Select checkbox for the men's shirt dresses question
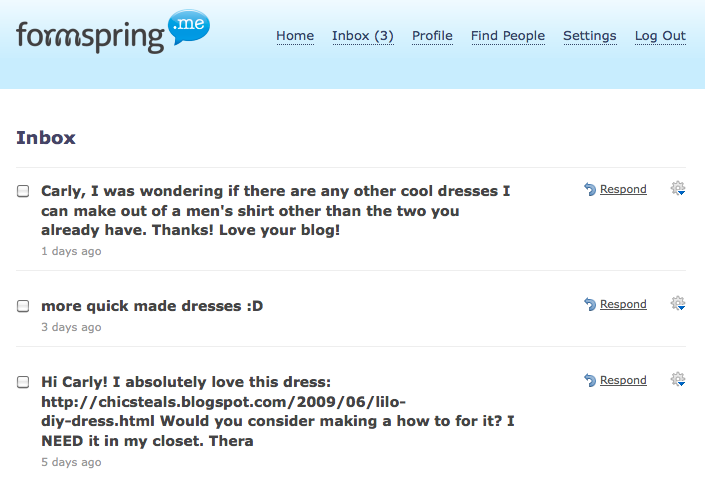The height and width of the screenshot is (478, 705). [23, 191]
